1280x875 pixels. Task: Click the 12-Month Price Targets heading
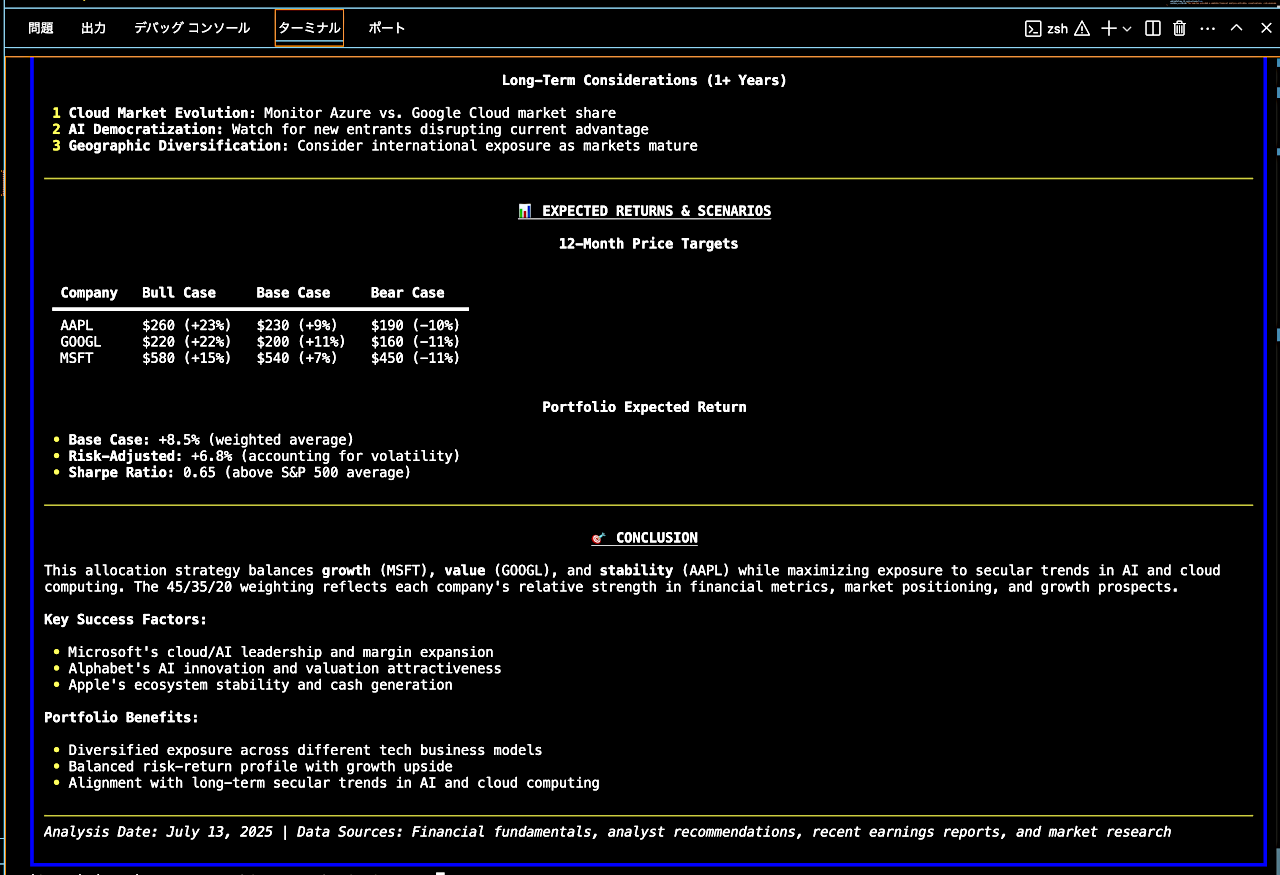click(x=648, y=243)
